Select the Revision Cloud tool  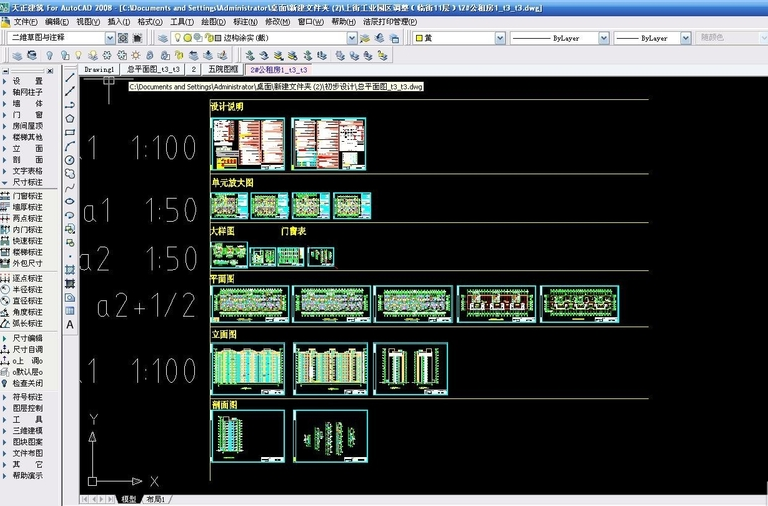coord(70,173)
